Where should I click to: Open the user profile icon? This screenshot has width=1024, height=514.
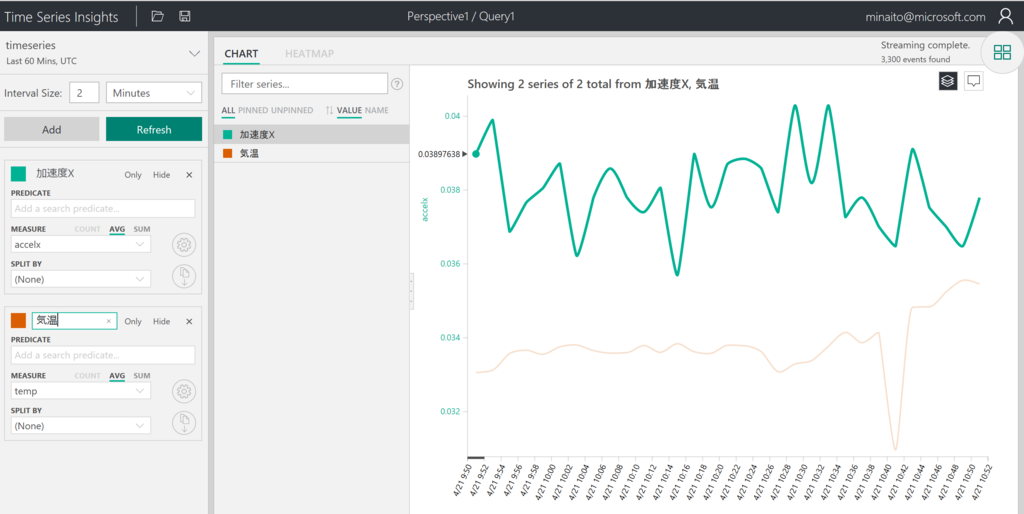(1006, 17)
